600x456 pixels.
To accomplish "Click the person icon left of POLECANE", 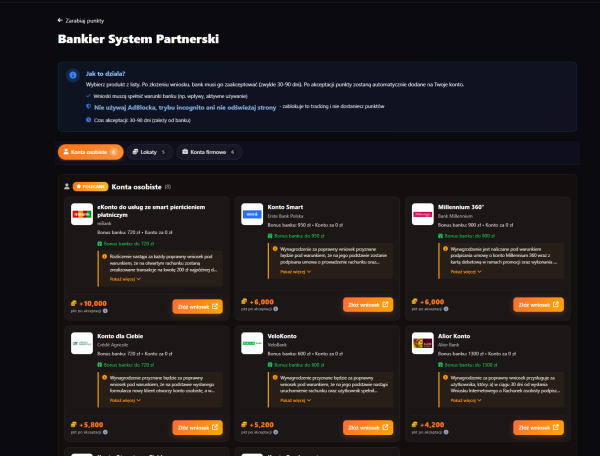I will [x=67, y=187].
